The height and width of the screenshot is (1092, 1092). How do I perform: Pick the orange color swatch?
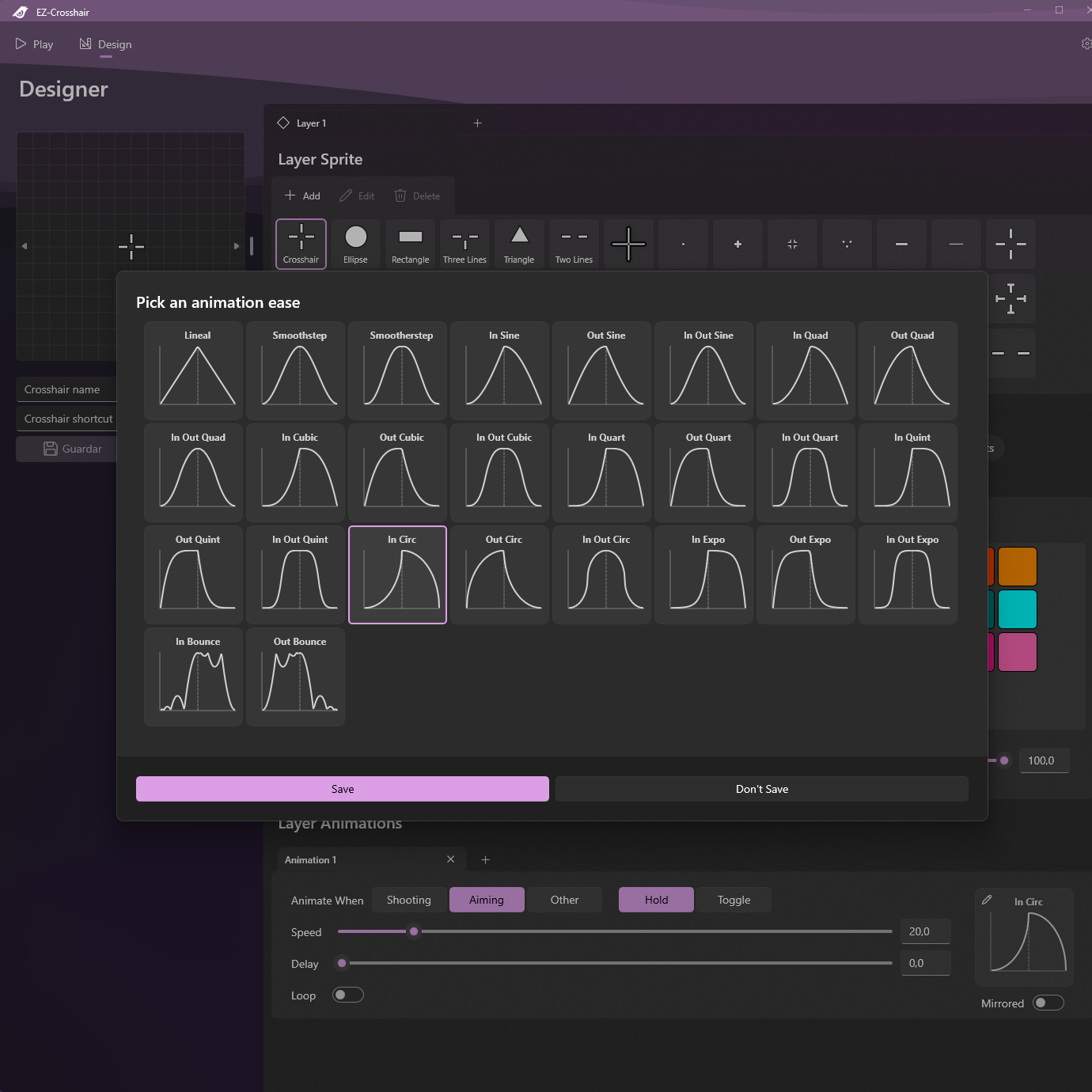1018,567
